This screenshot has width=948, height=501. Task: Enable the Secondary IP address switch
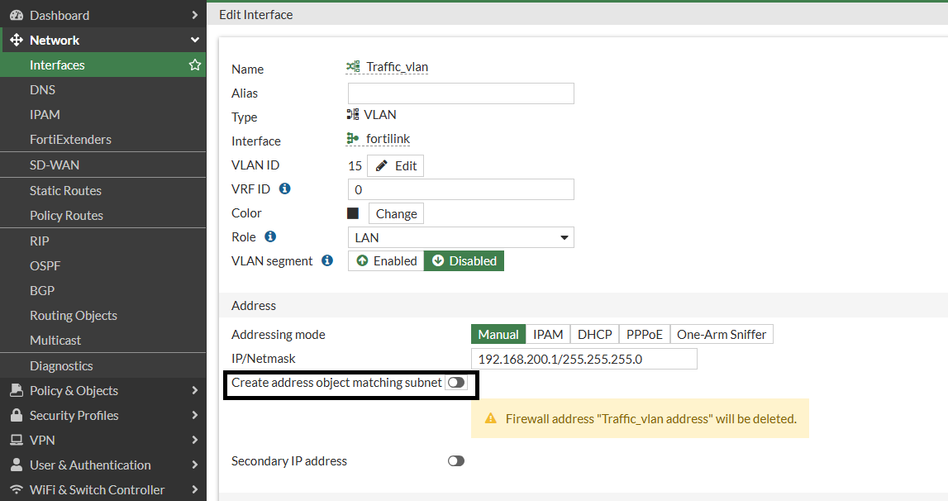pos(456,461)
